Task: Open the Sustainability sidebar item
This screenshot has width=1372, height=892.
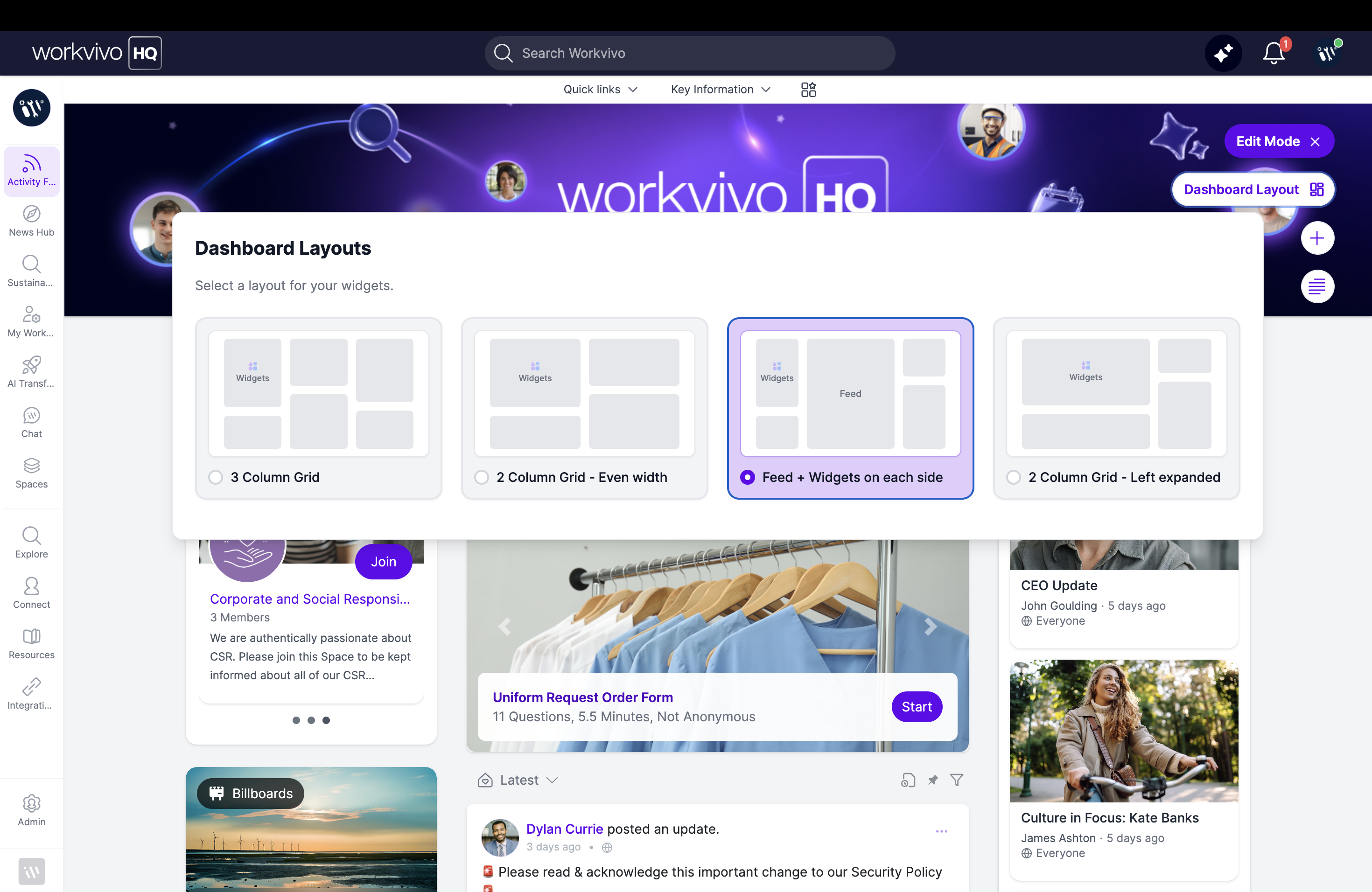Action: 32,272
